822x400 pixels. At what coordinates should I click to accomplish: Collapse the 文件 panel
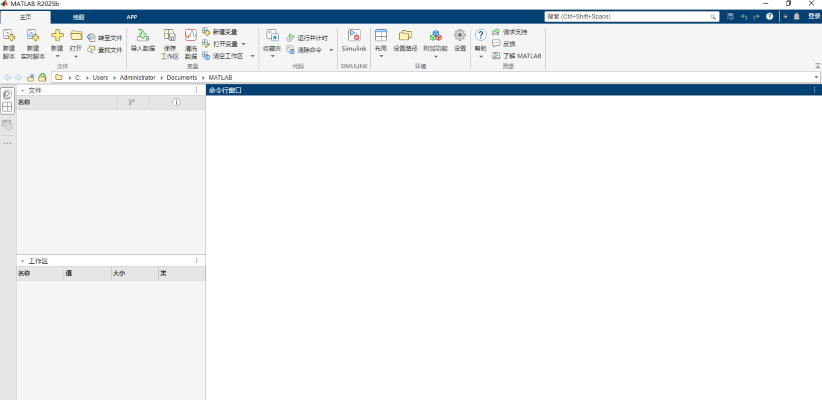click(x=23, y=91)
